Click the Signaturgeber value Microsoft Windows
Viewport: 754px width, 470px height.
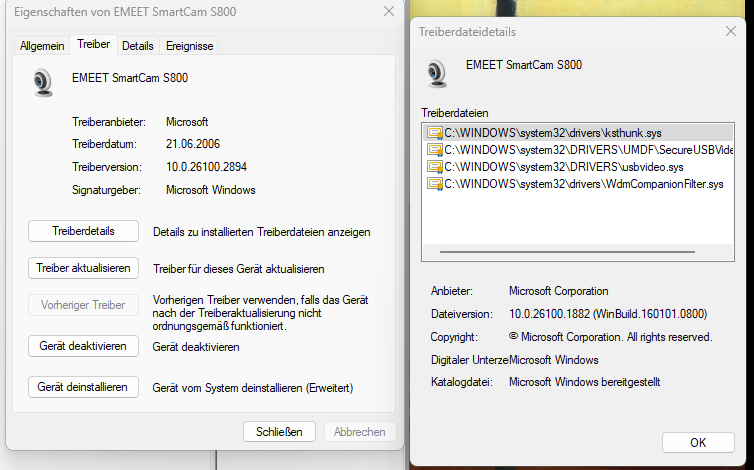pyautogui.click(x=211, y=190)
